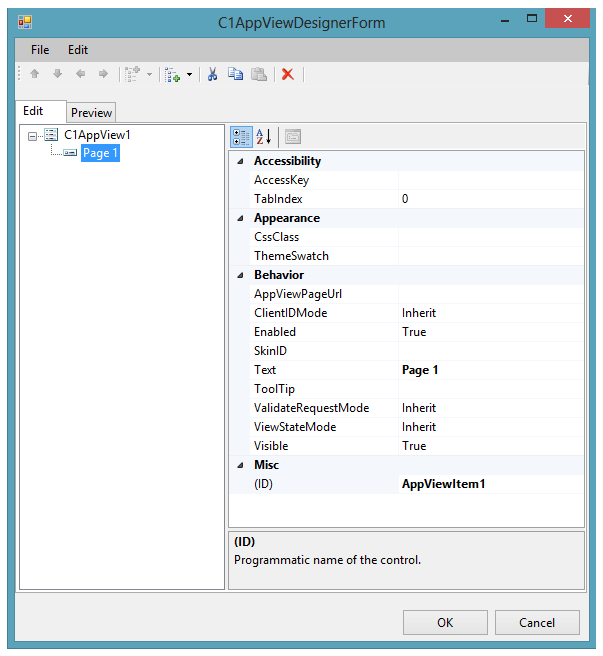Click the TabIndex value 0
The width and height of the screenshot is (603, 656).
click(x=491, y=199)
